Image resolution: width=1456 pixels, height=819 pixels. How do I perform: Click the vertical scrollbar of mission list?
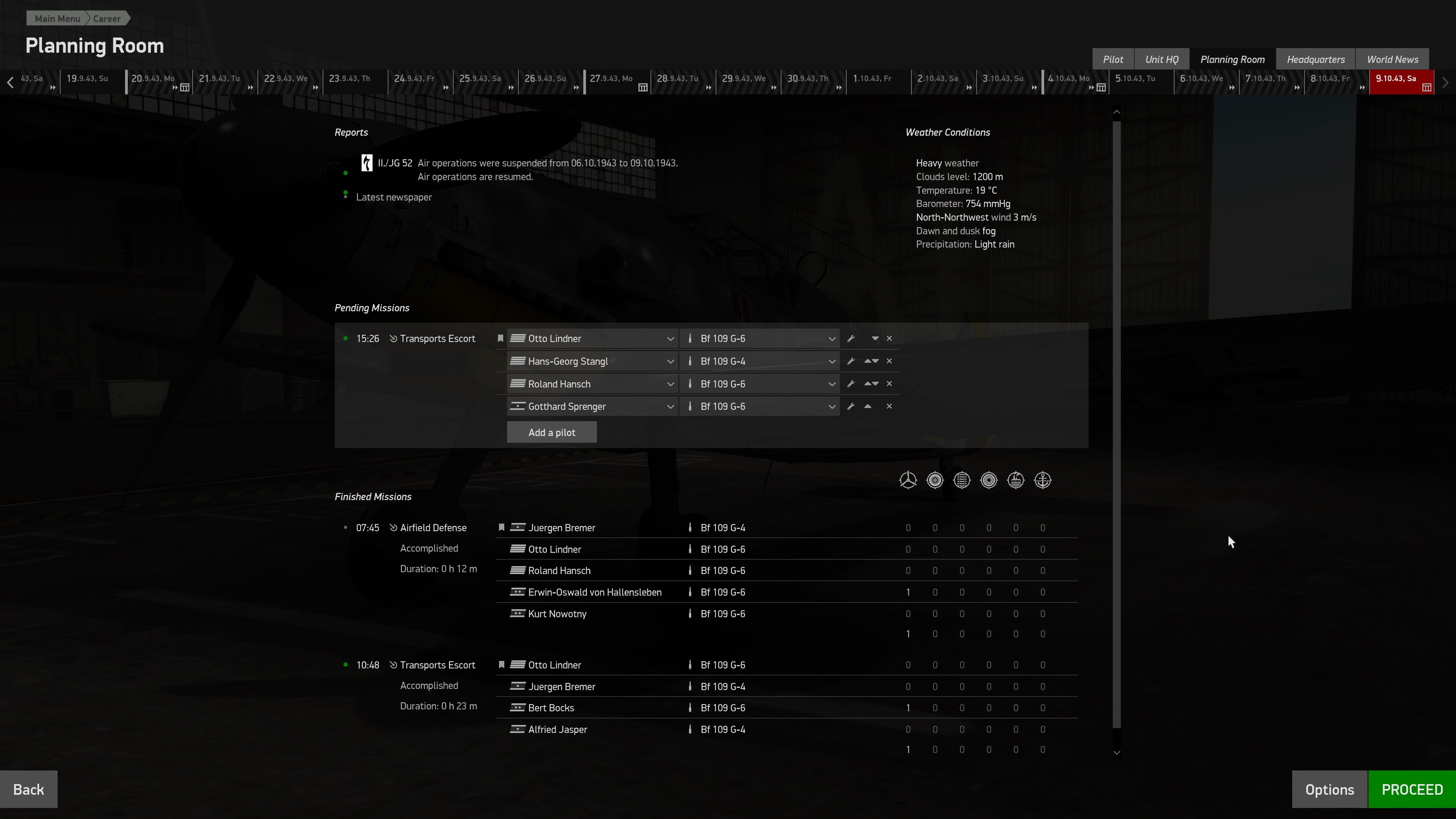pyautogui.click(x=1116, y=424)
